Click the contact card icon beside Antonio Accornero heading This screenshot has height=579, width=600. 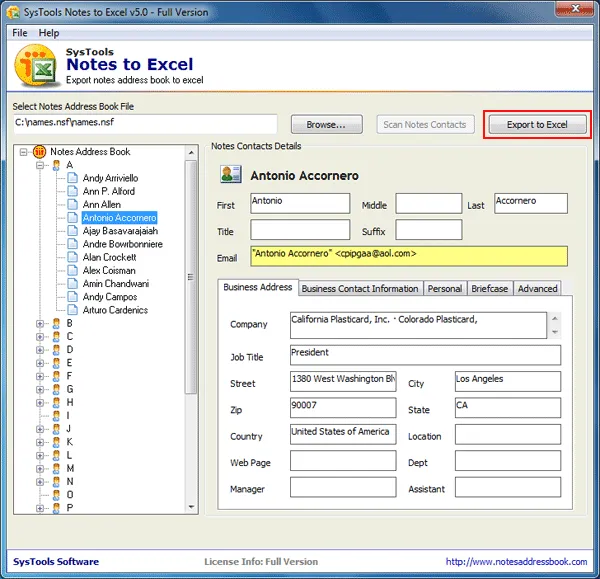tap(231, 174)
